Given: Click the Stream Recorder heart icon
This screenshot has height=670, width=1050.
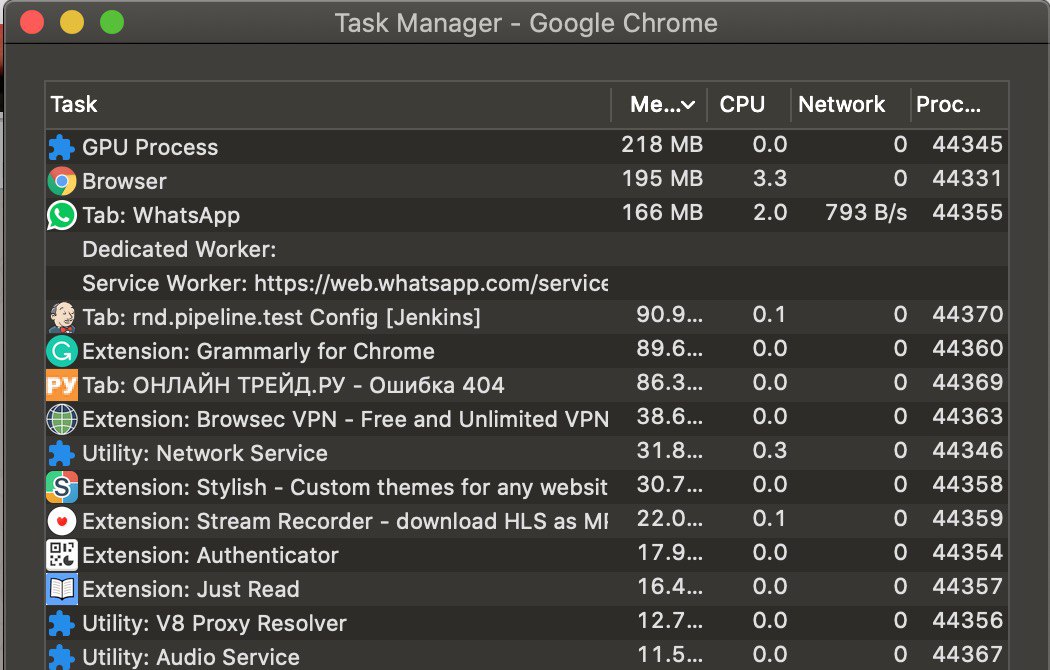Looking at the screenshot, I should point(62,521).
